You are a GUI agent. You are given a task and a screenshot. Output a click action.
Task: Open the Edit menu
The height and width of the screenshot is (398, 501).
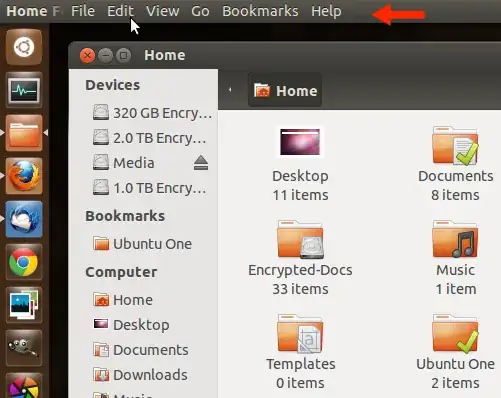(120, 11)
